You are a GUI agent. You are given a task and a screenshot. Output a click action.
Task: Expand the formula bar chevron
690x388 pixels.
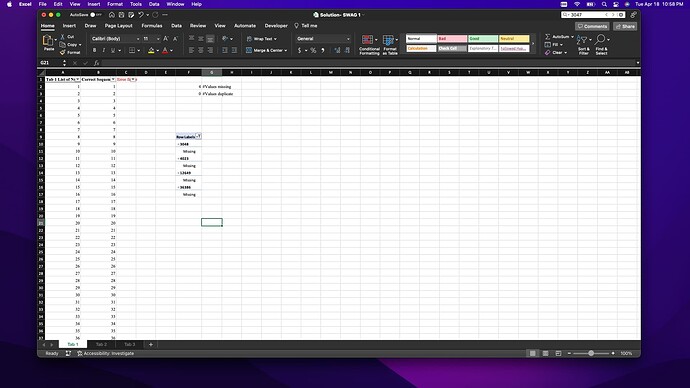coord(638,63)
